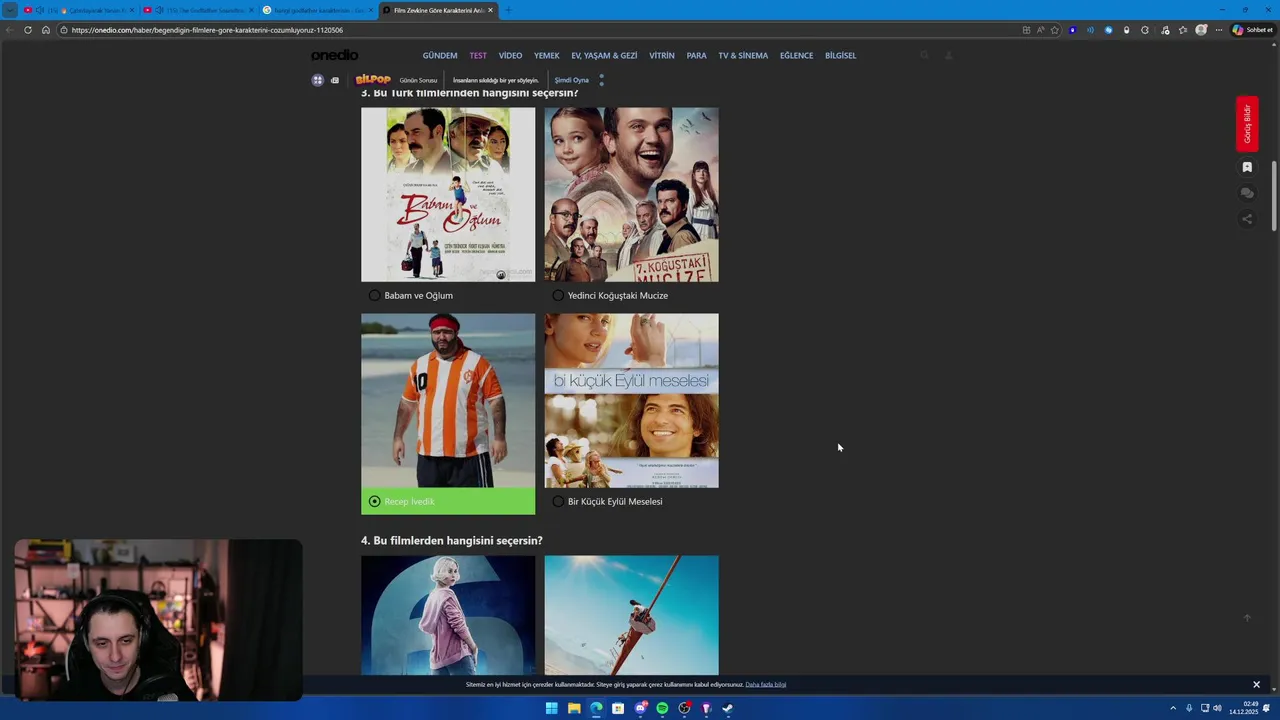This screenshot has width=1280, height=720.
Task: Open the browser settings three-dot menu
Action: click(1218, 30)
